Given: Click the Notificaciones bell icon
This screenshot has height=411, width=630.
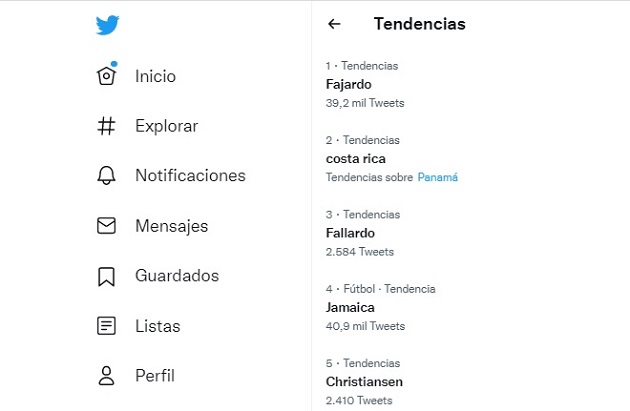Looking at the screenshot, I should [106, 176].
